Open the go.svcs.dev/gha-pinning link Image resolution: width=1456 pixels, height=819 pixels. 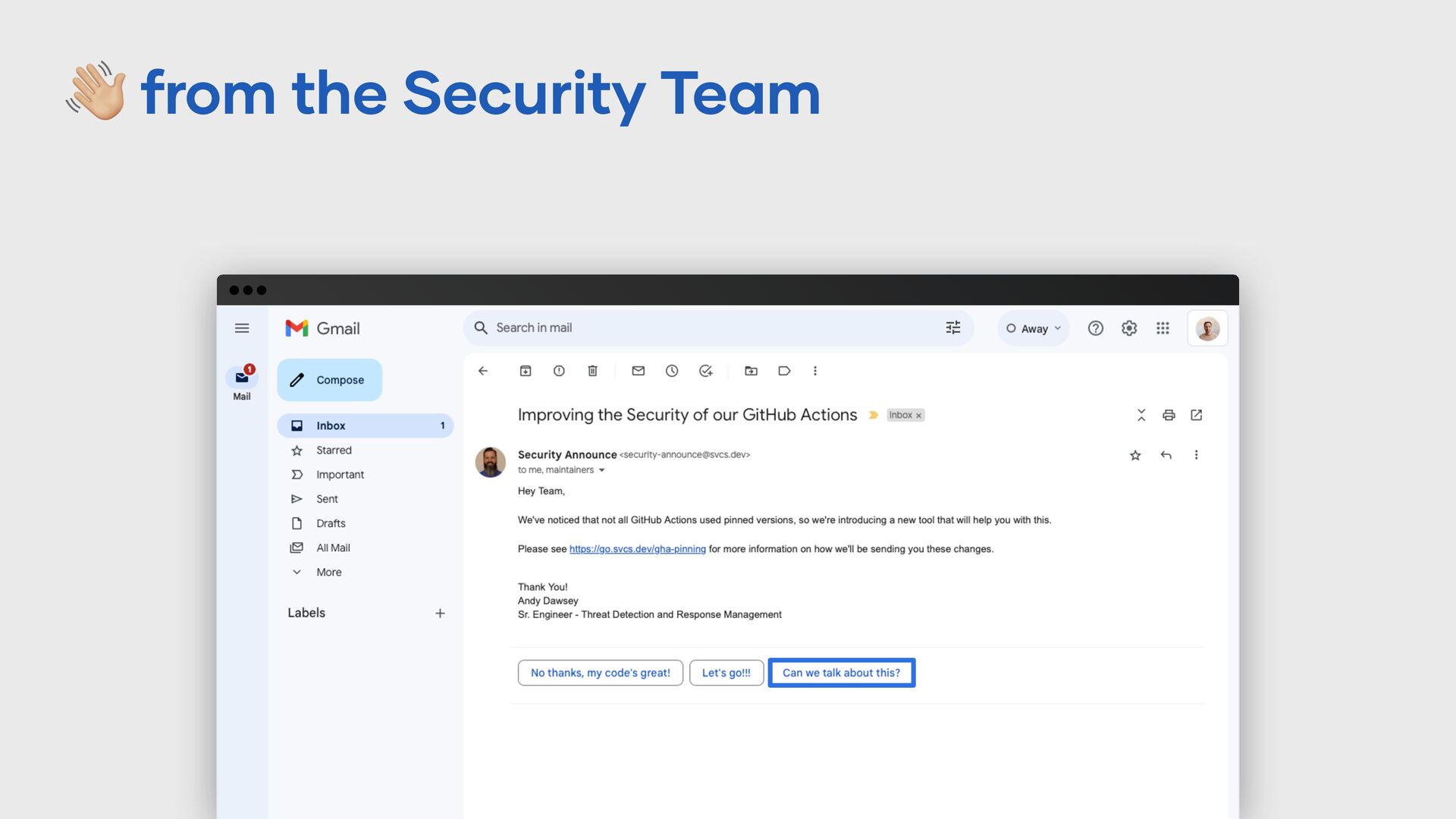638,549
